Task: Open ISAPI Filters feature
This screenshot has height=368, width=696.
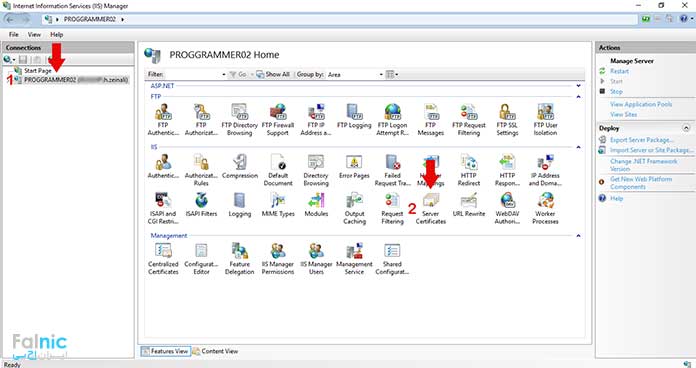Action: [x=201, y=205]
